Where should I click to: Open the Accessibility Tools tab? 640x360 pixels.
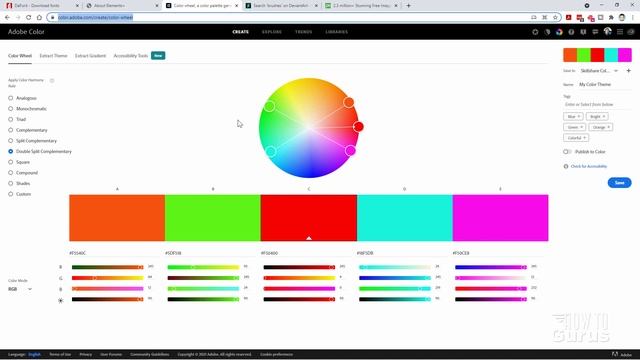(131, 56)
